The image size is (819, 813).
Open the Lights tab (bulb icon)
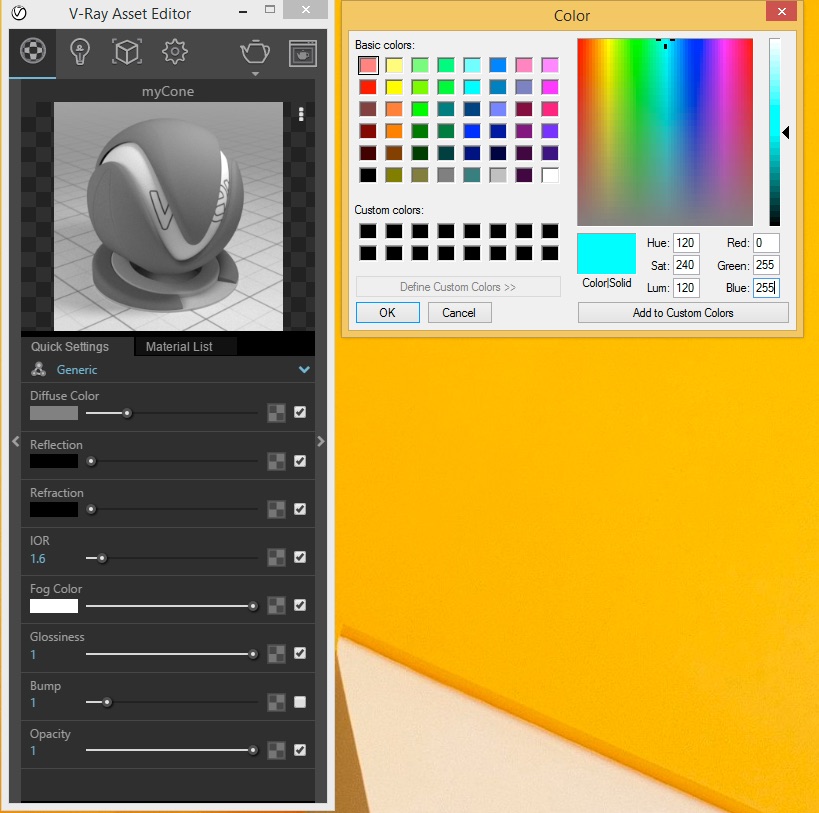pyautogui.click(x=79, y=52)
